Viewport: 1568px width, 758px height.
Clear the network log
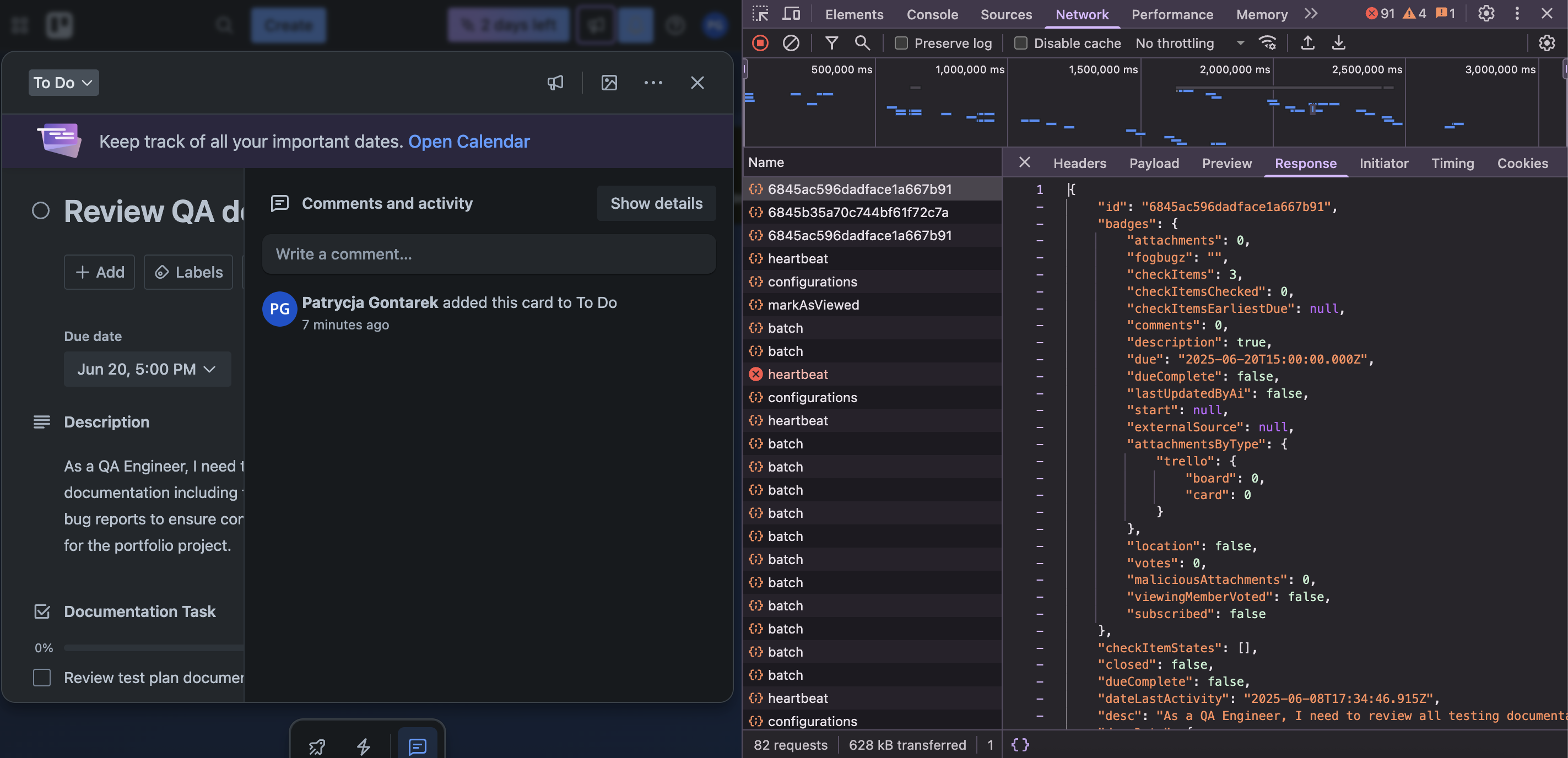point(791,43)
